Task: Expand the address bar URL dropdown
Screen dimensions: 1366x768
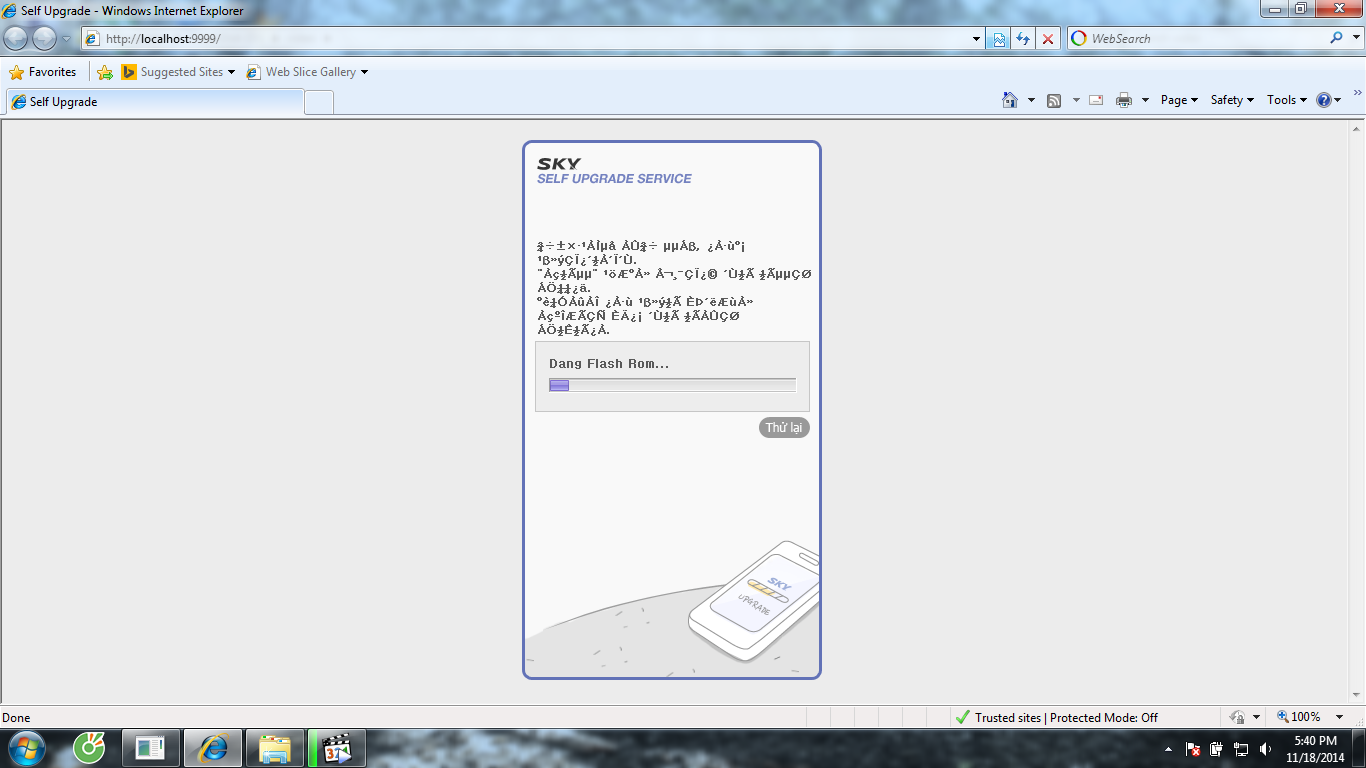Action: [977, 39]
